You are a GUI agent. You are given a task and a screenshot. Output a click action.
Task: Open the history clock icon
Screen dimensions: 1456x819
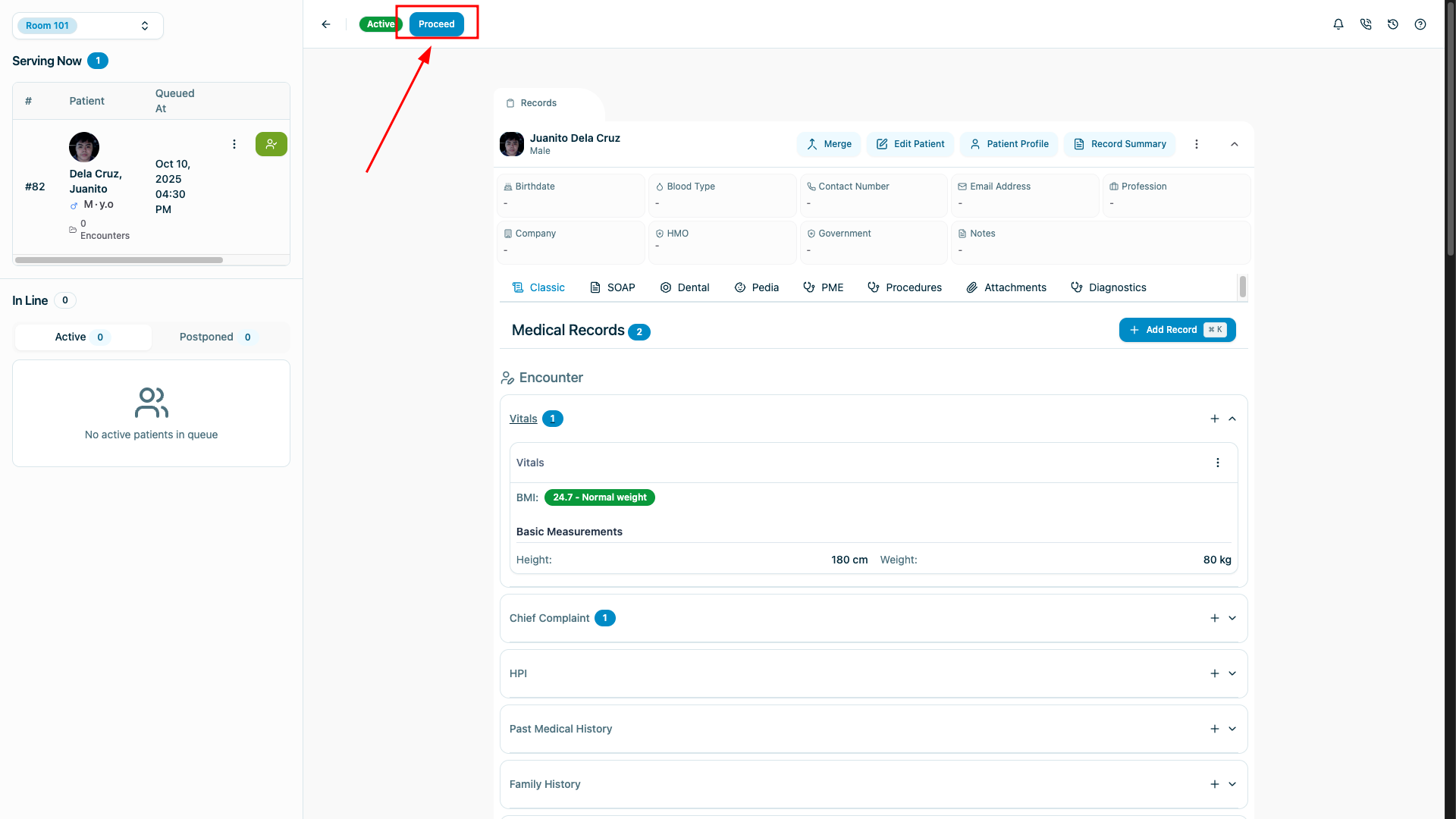tap(1393, 24)
